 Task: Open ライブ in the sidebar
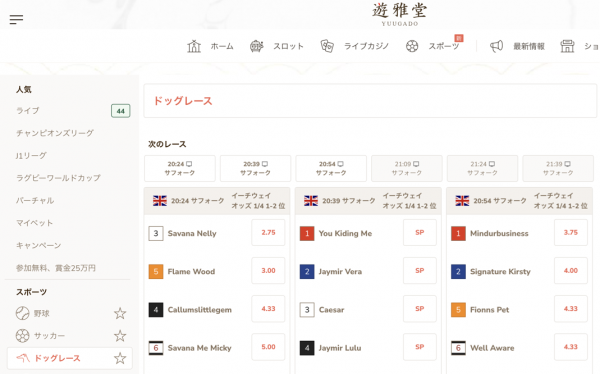(28, 111)
